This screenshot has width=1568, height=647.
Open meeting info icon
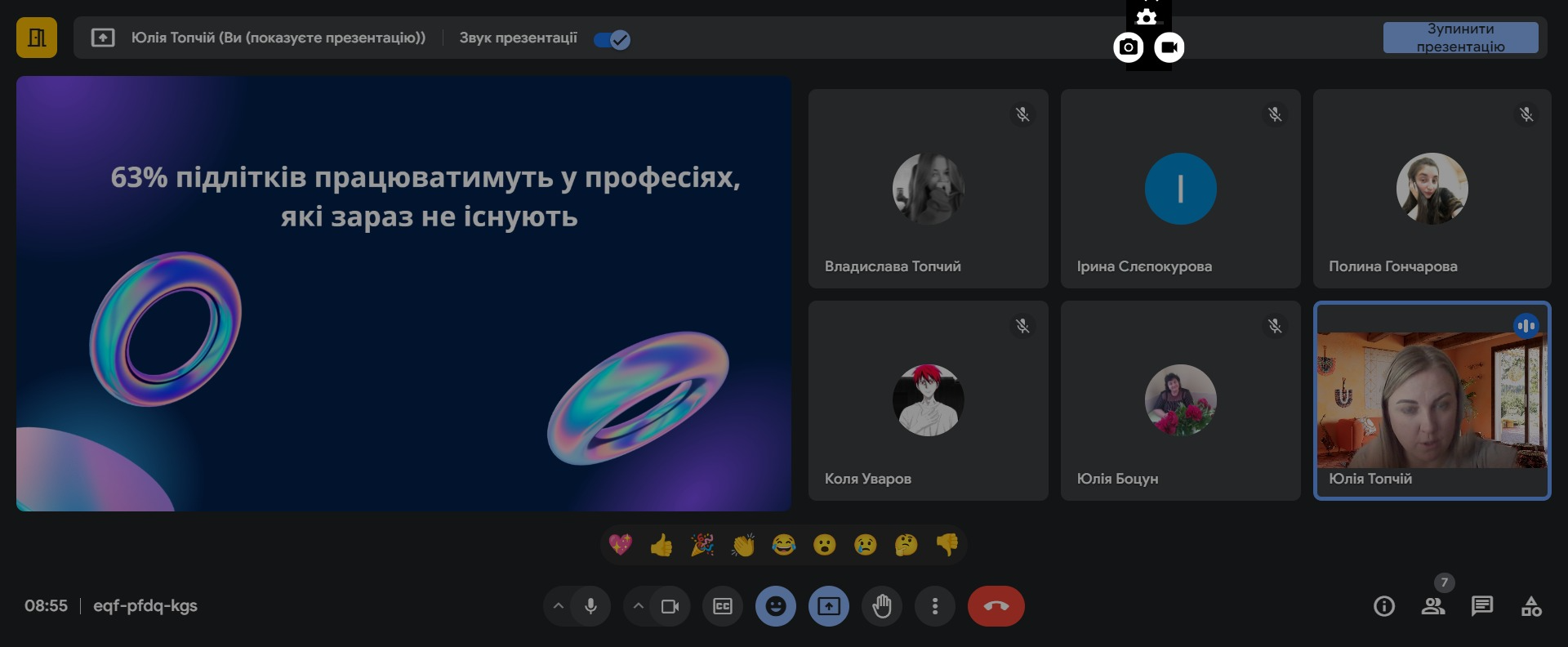click(x=1383, y=606)
